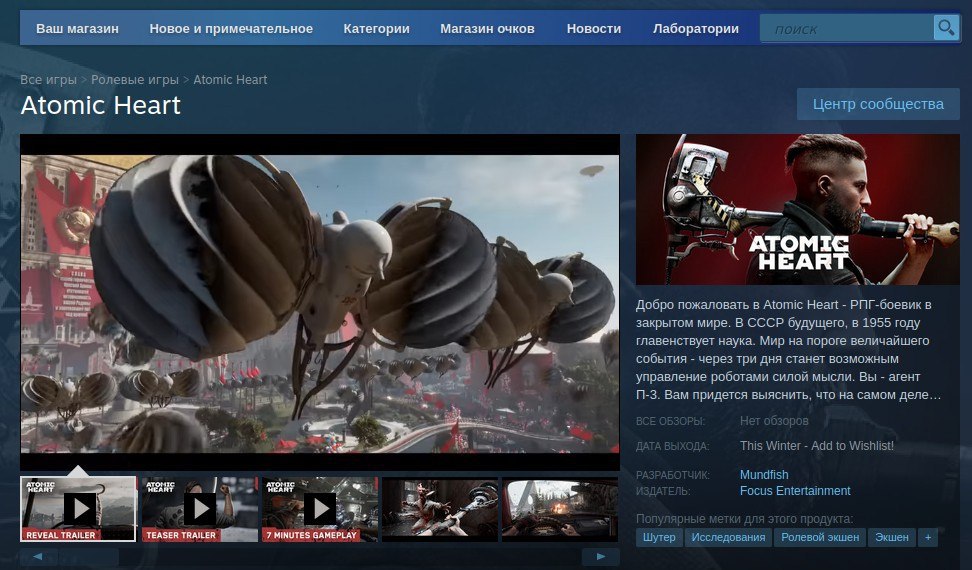Play the Teaser Trailer thumbnail
The image size is (972, 570).
click(x=200, y=509)
